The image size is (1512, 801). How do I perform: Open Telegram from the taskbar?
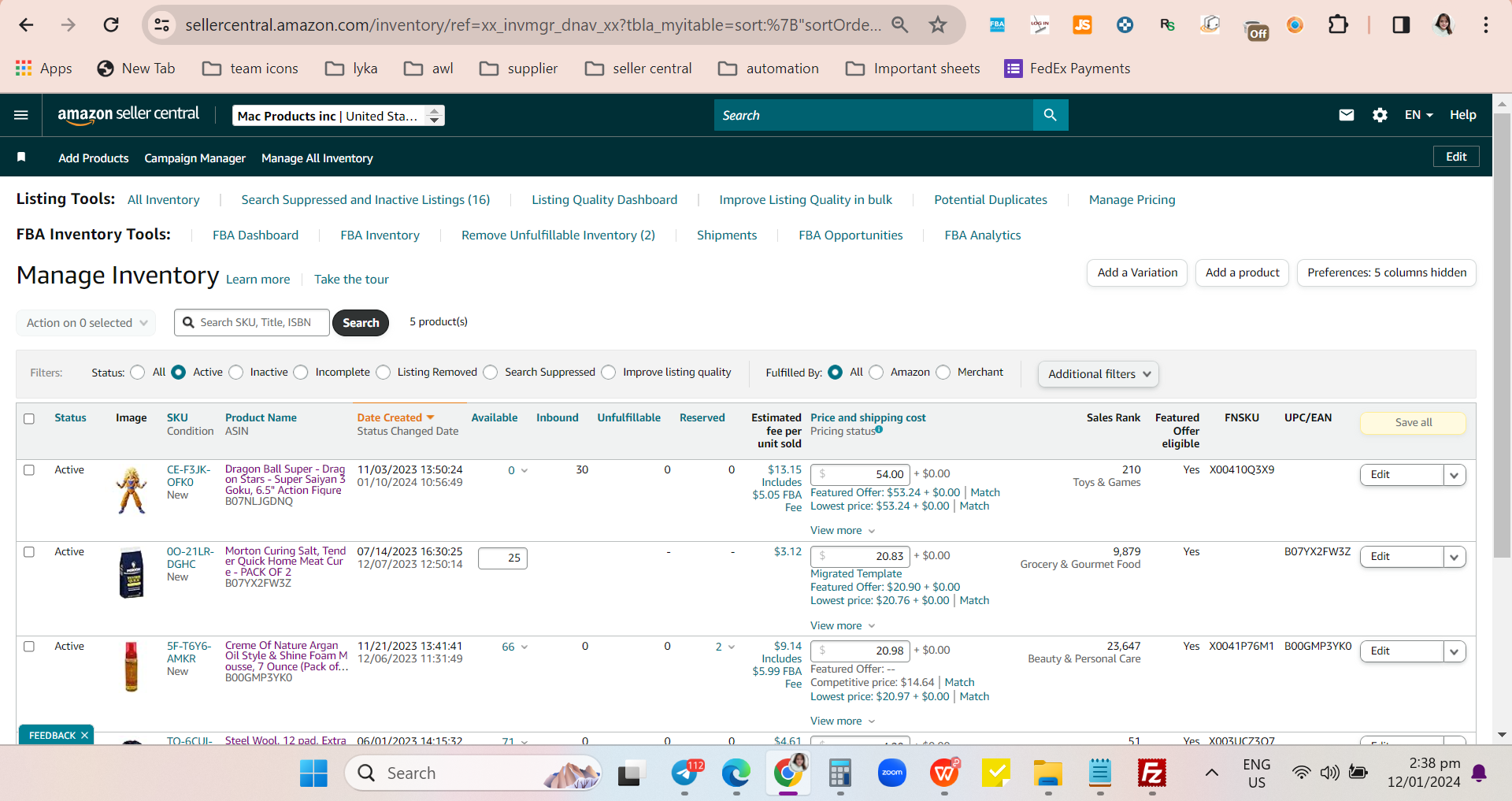[x=686, y=773]
